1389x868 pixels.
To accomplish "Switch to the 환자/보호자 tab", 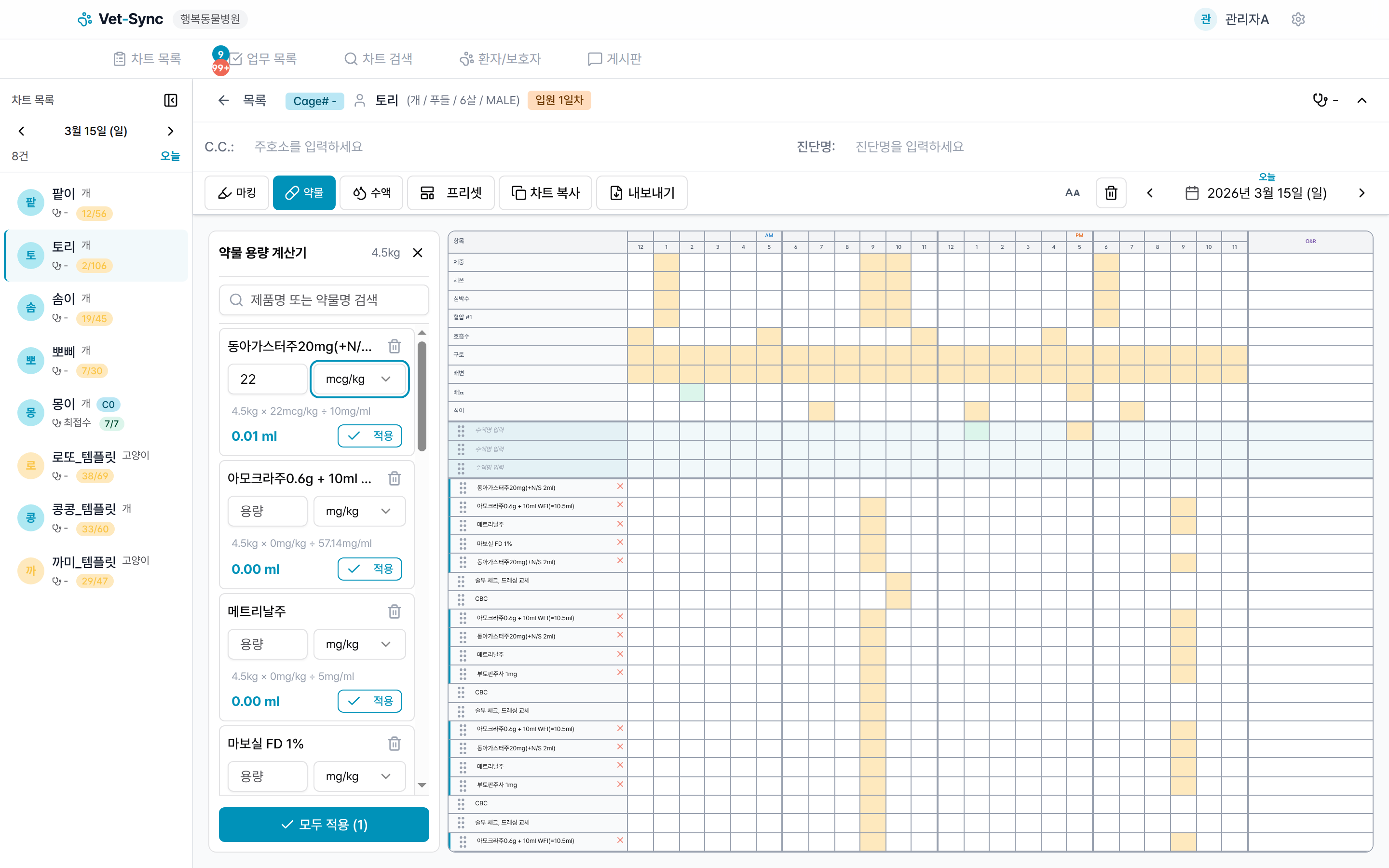I will [501, 58].
